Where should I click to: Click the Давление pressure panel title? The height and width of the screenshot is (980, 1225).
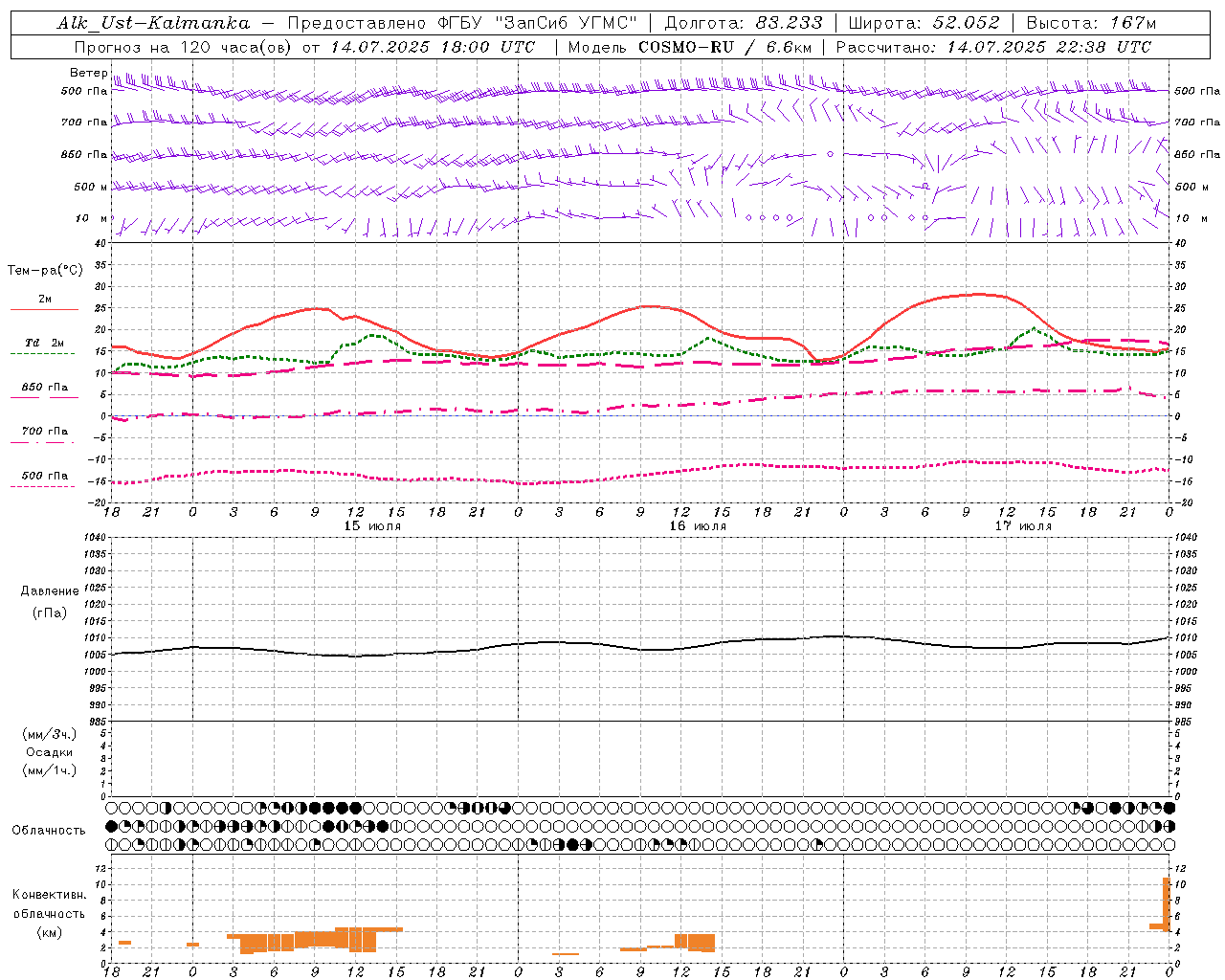(50, 591)
